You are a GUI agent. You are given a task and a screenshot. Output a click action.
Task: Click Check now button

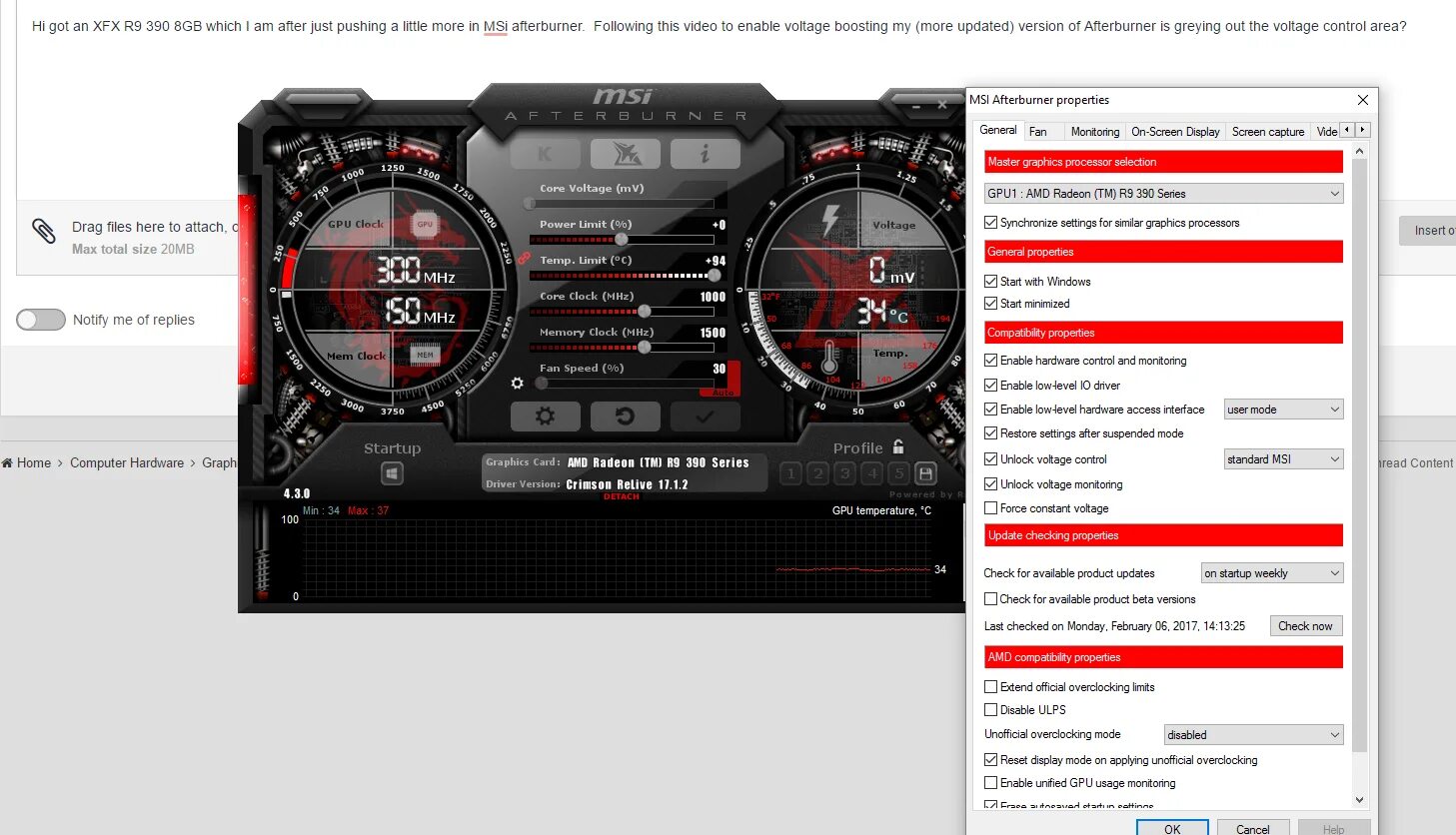pos(1305,626)
